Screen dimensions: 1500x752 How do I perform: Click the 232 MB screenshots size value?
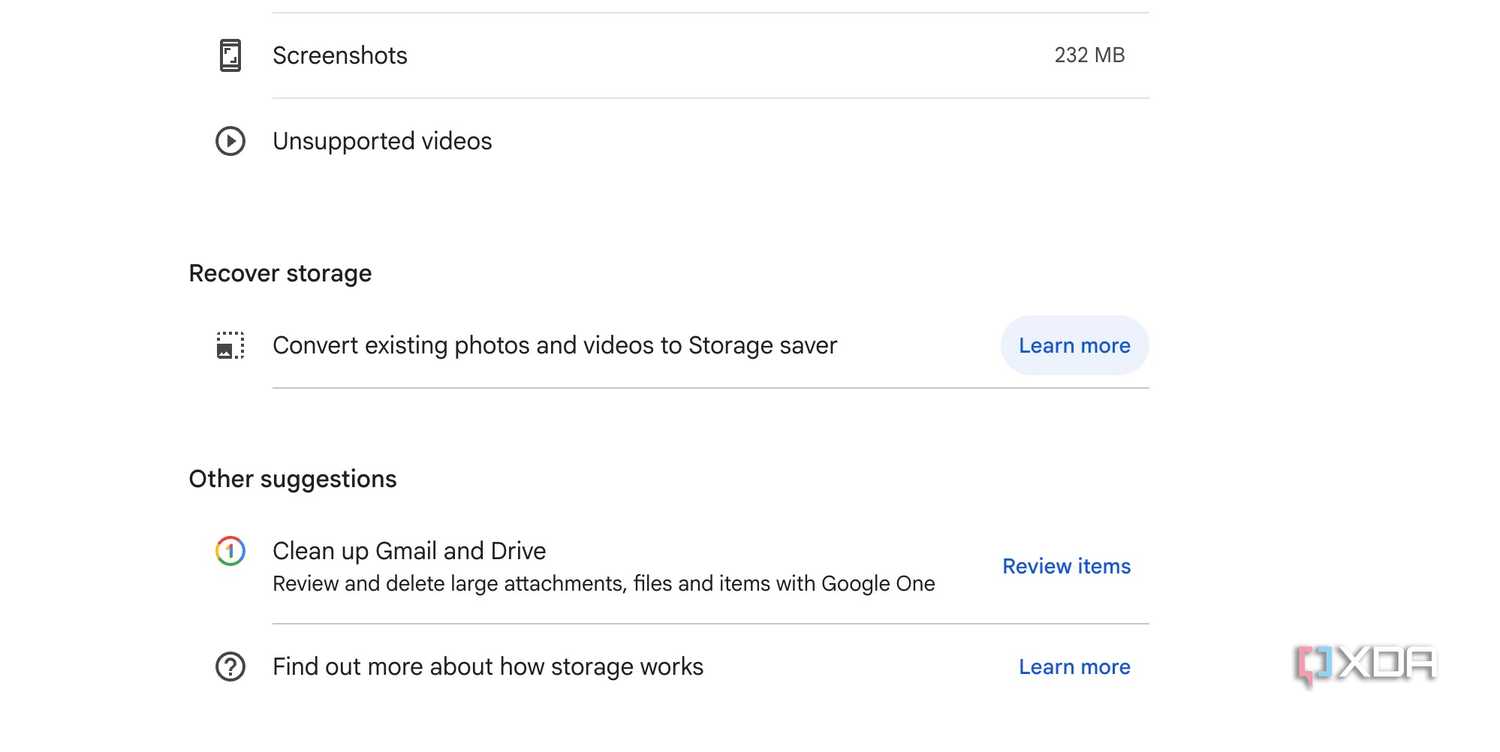pos(1090,55)
